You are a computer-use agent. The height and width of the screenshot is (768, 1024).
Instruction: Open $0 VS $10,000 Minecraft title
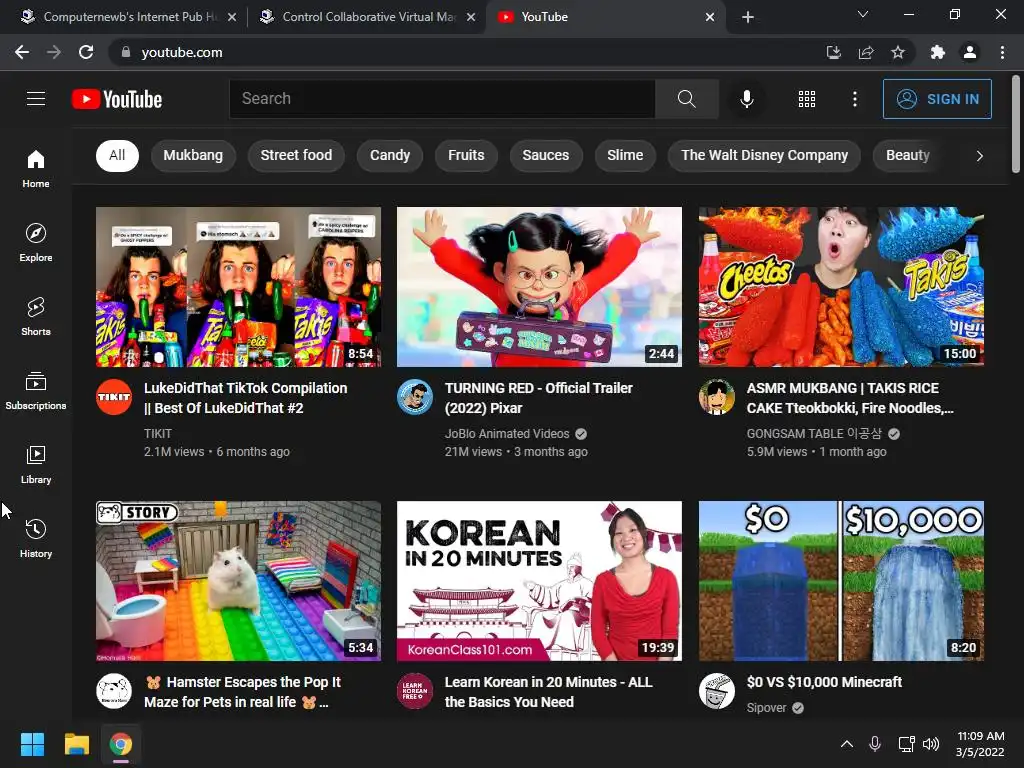tap(824, 682)
